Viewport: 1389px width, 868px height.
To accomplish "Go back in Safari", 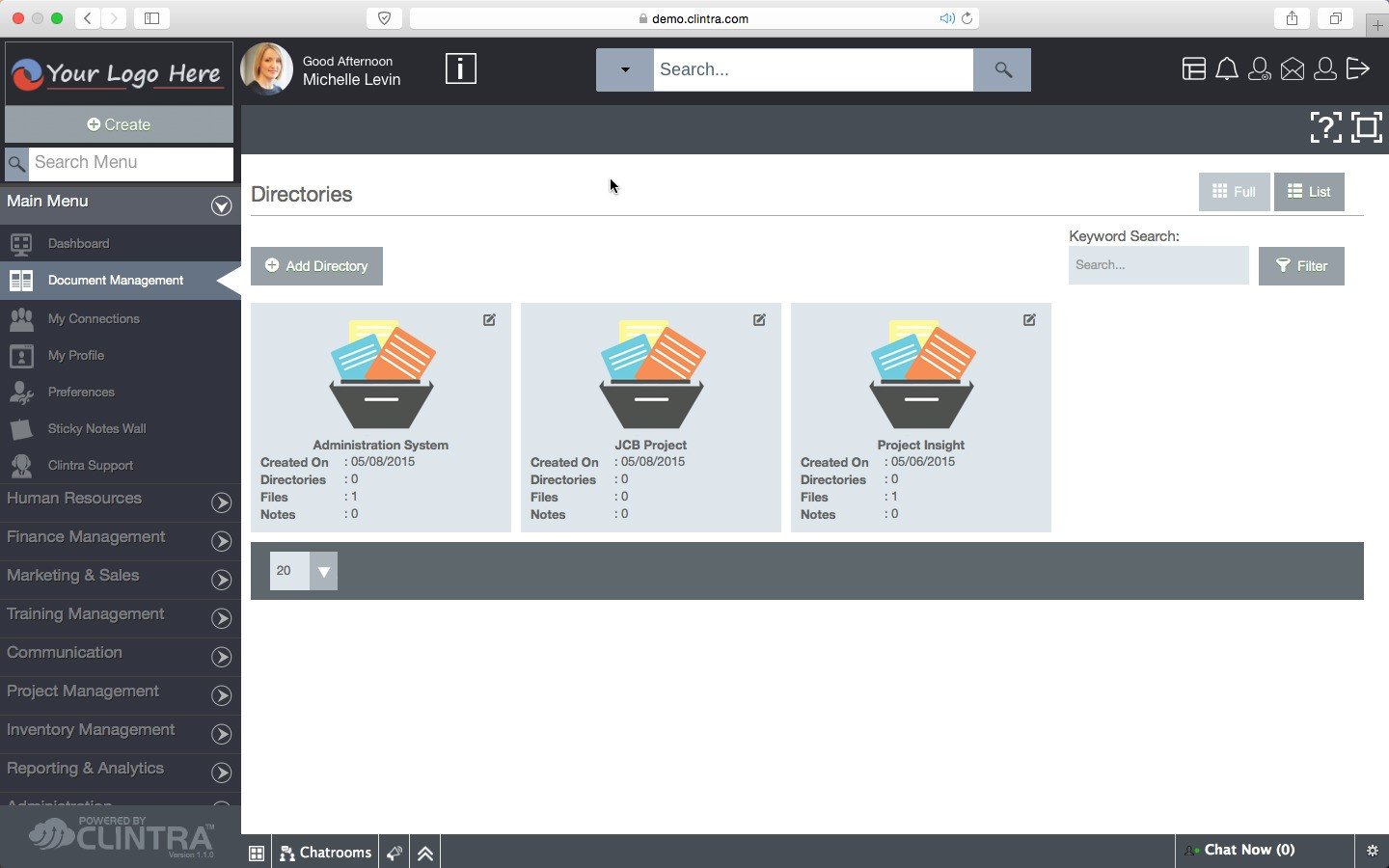I will coord(88,18).
